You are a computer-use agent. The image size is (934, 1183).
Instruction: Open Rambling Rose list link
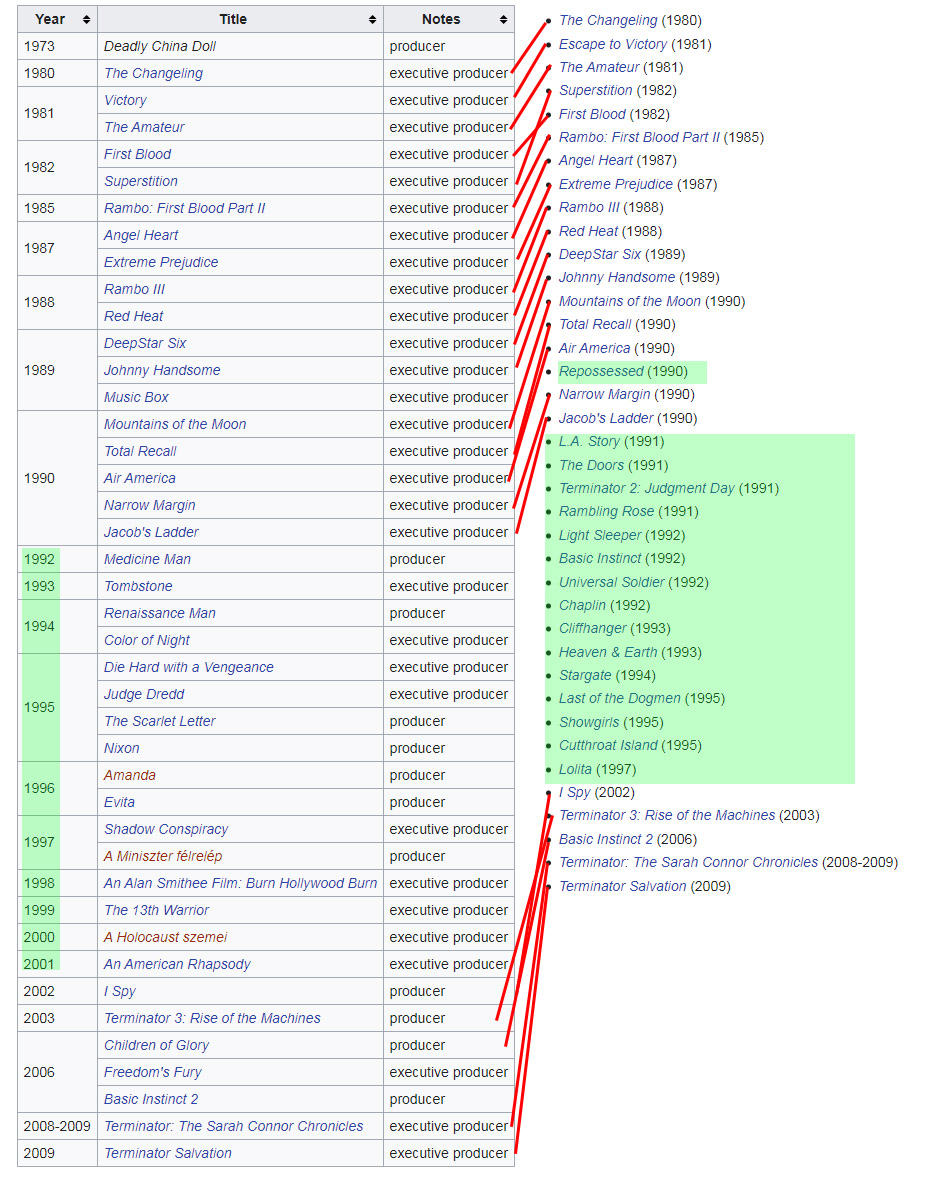coord(607,512)
